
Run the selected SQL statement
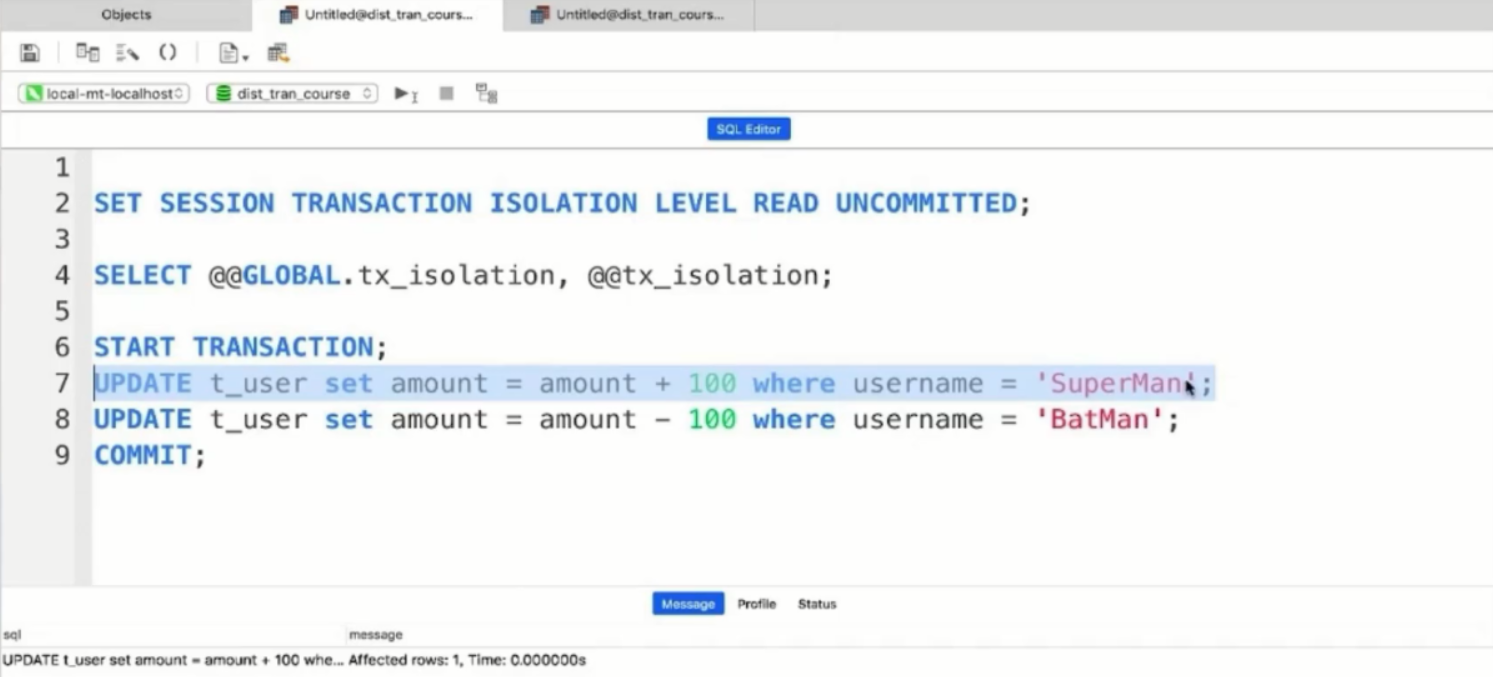[x=405, y=94]
